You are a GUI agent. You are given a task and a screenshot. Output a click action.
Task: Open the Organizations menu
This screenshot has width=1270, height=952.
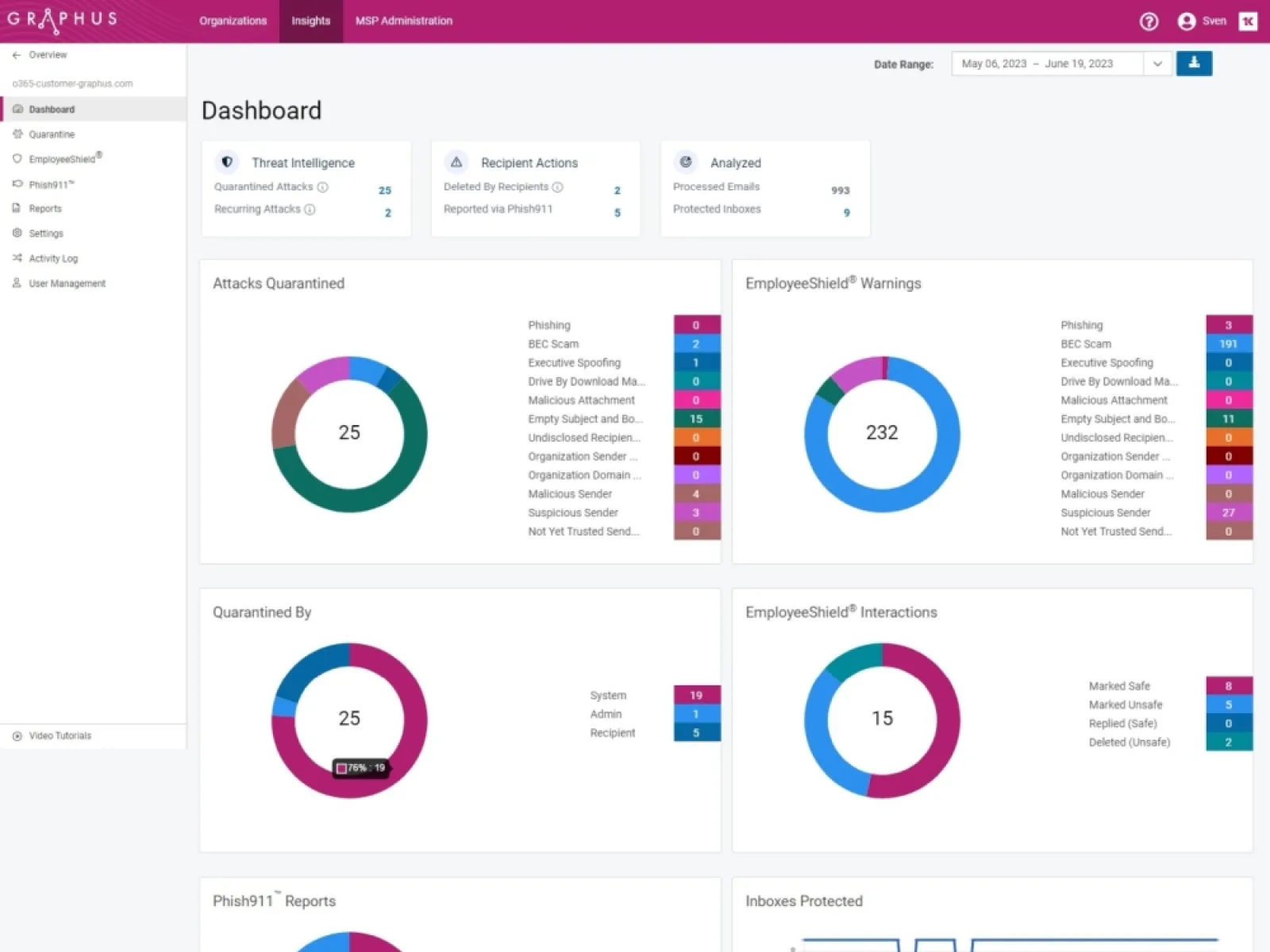click(233, 21)
